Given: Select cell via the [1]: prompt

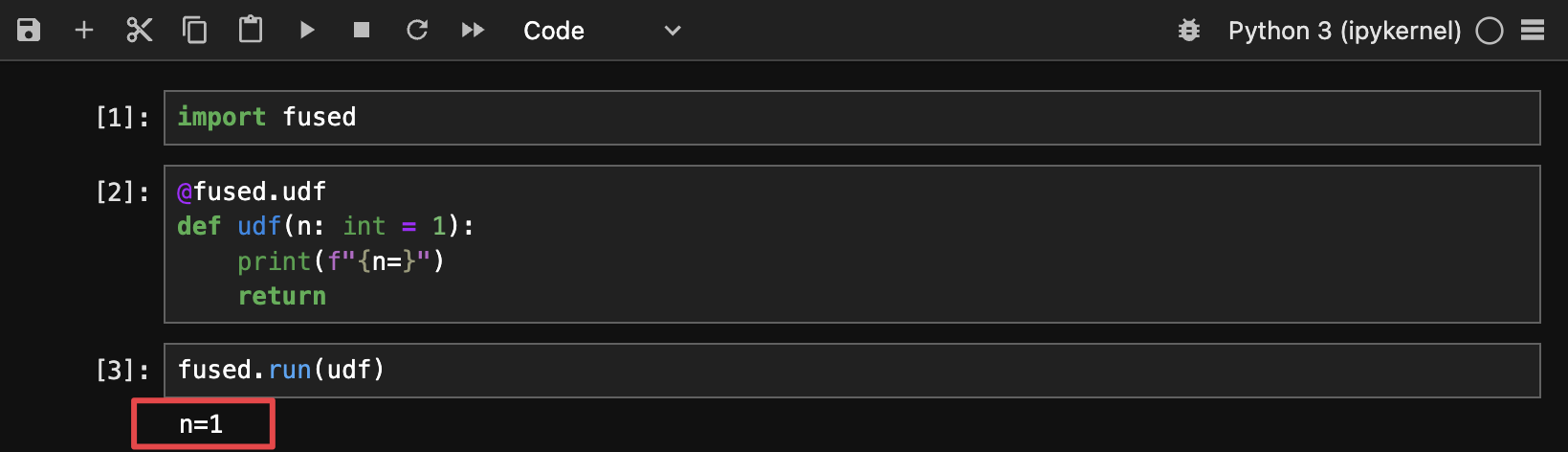Looking at the screenshot, I should [122, 118].
